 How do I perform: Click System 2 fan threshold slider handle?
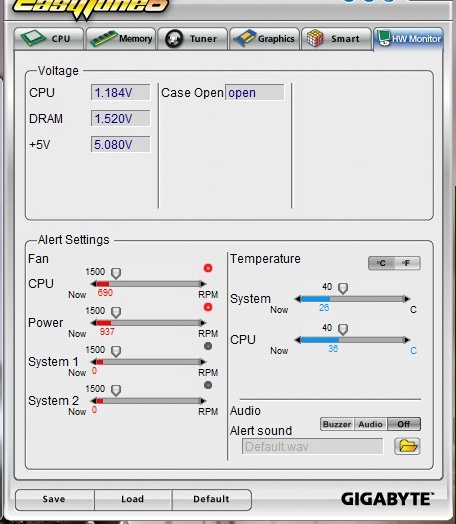tap(116, 390)
